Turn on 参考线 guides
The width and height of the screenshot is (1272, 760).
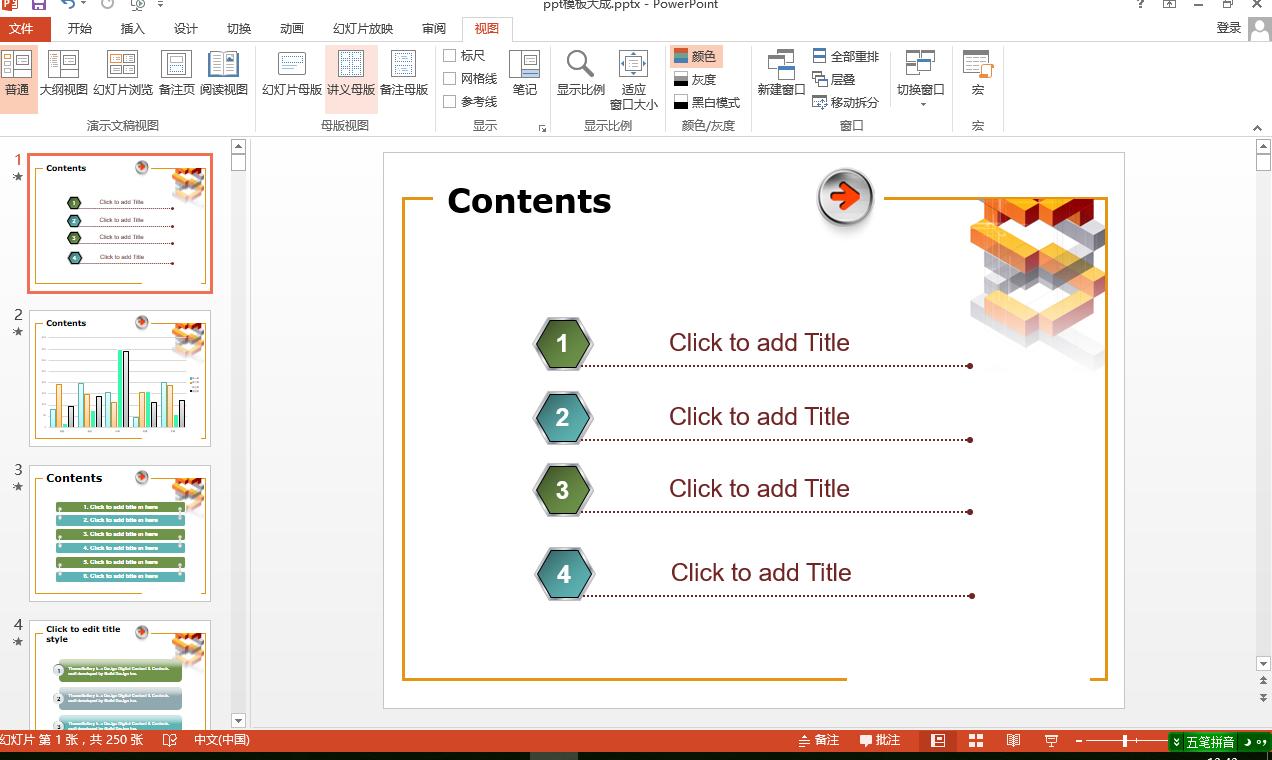[450, 100]
